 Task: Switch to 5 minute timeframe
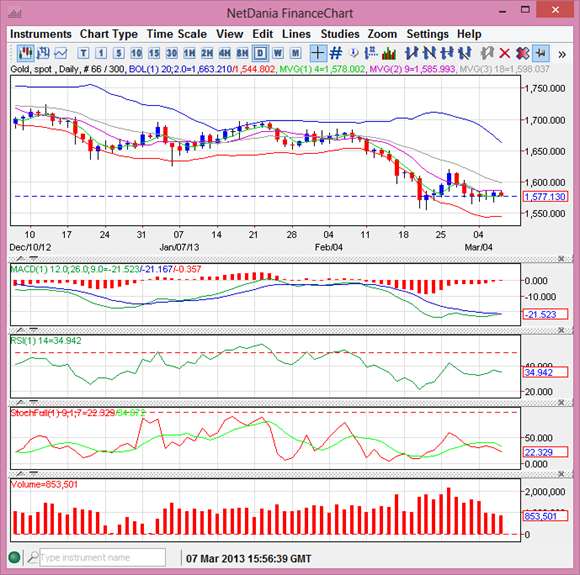click(x=118, y=53)
